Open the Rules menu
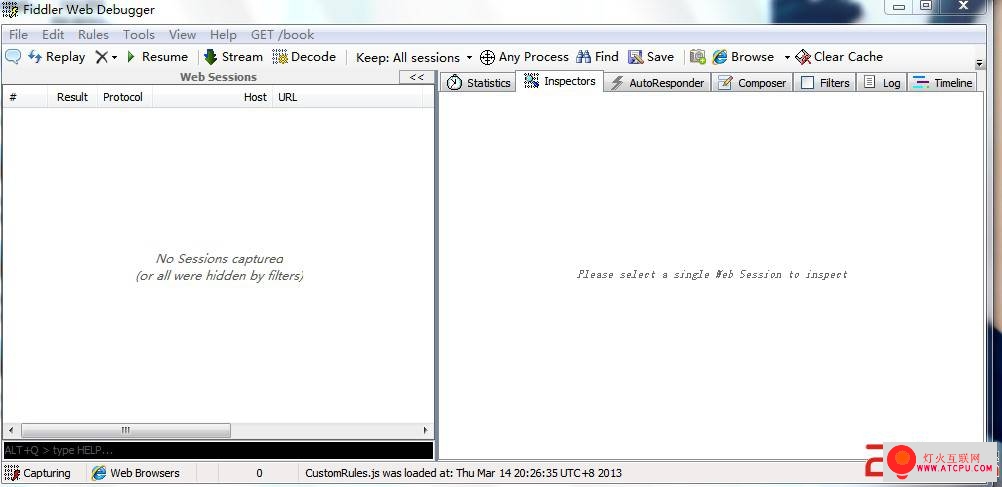The image size is (1002, 487). pos(93,35)
